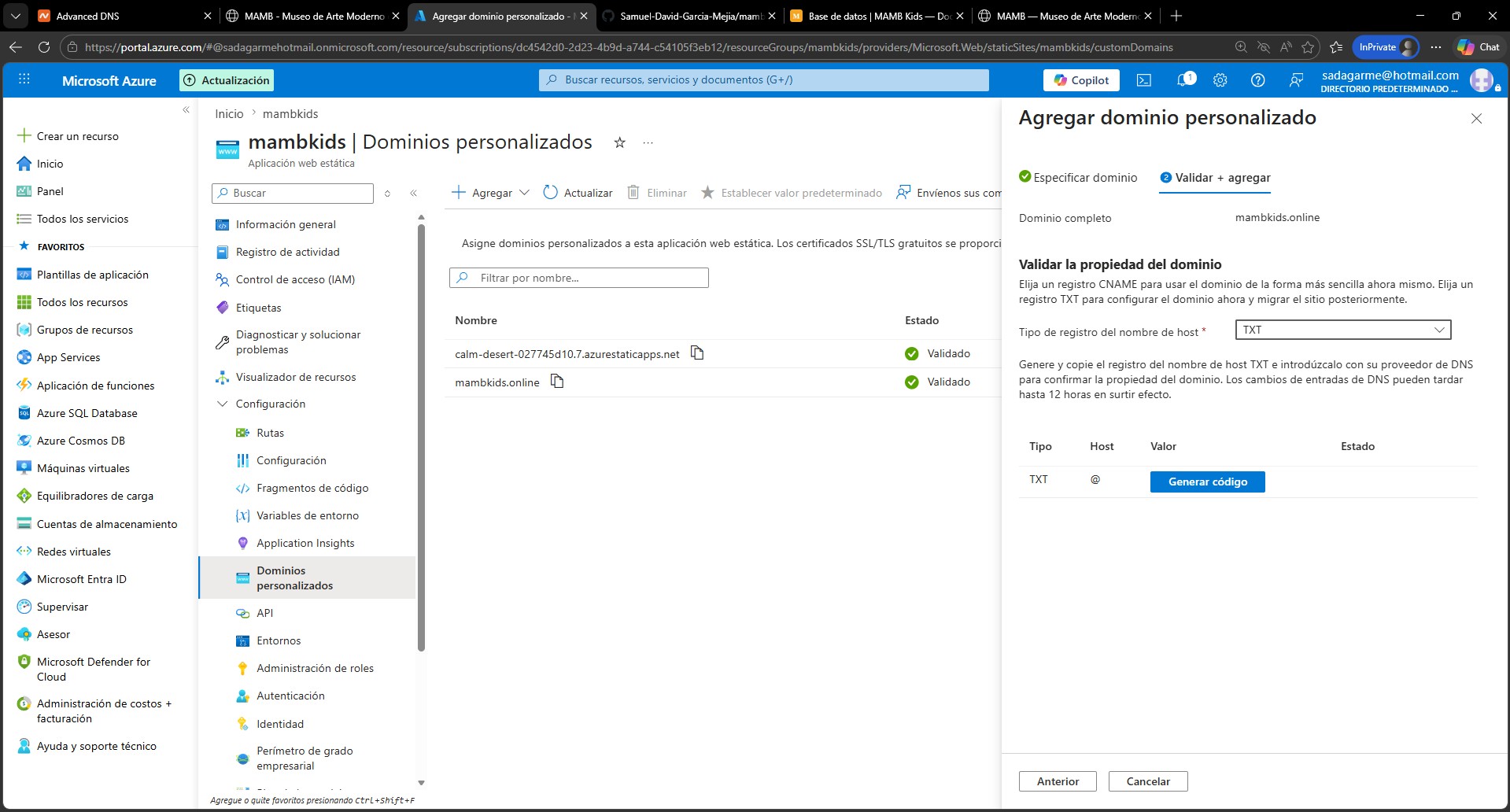Open Administración de roles
Viewport: 1510px width, 812px height.
point(315,668)
